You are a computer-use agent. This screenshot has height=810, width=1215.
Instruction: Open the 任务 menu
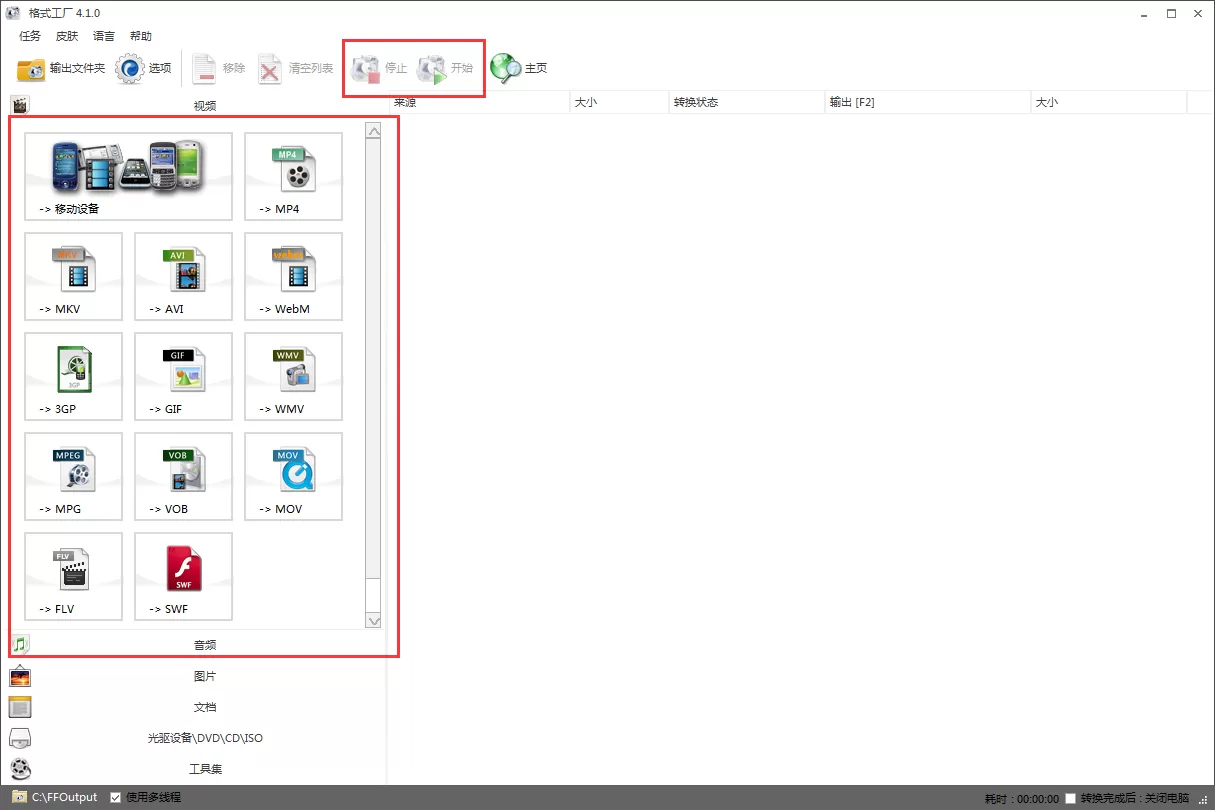coord(30,36)
